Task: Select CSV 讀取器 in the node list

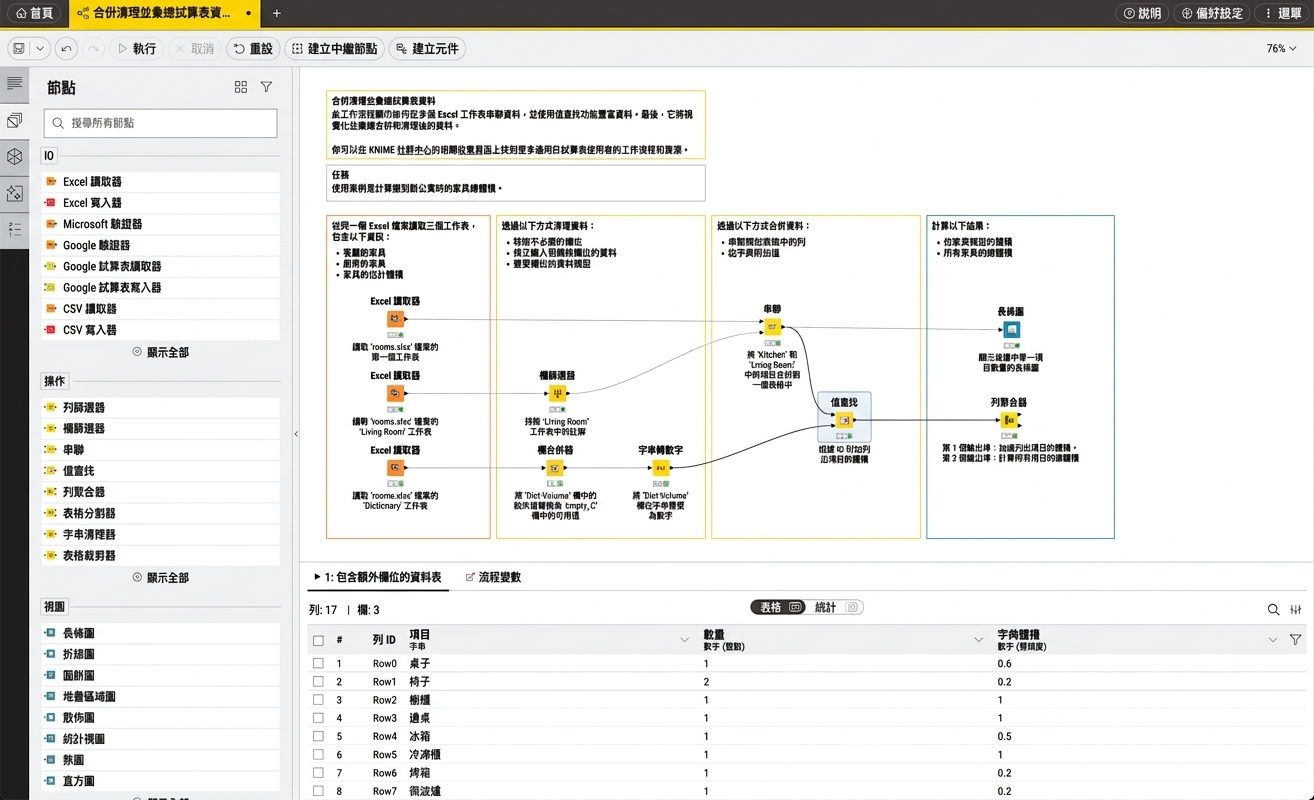Action: (161, 309)
